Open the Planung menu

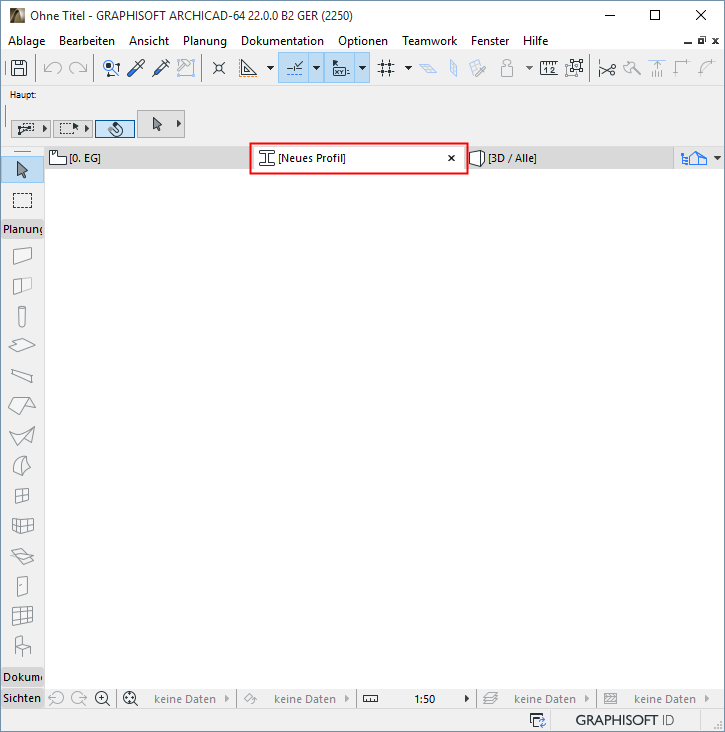[205, 41]
